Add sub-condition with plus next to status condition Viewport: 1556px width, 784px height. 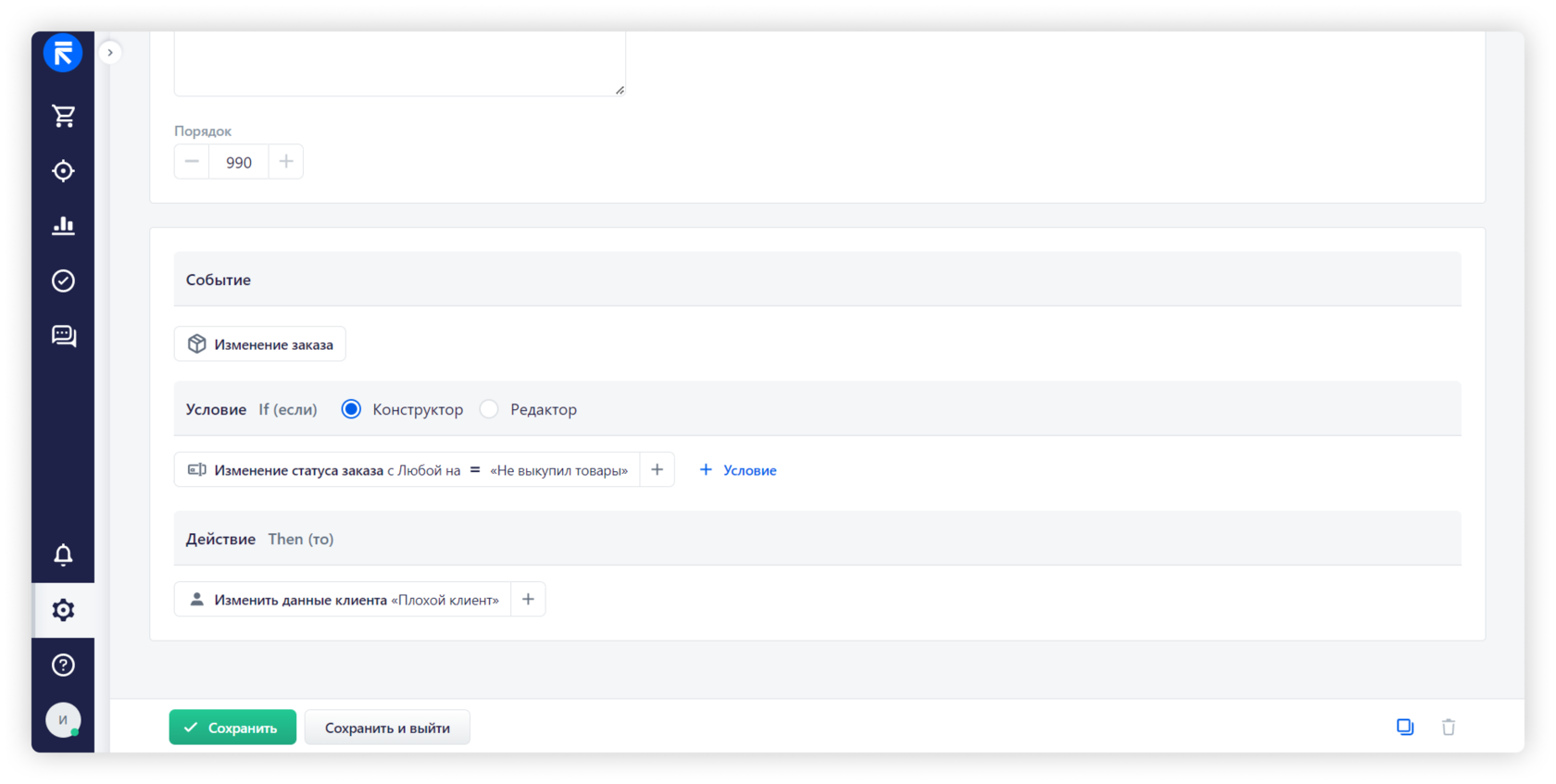pos(658,470)
